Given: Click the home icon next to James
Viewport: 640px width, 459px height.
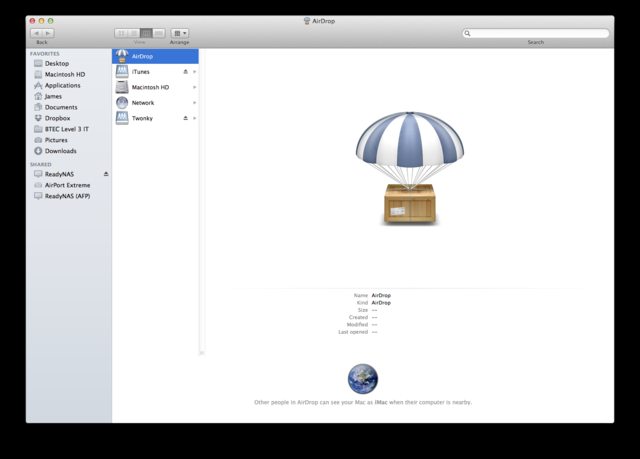Looking at the screenshot, I should tap(38, 96).
